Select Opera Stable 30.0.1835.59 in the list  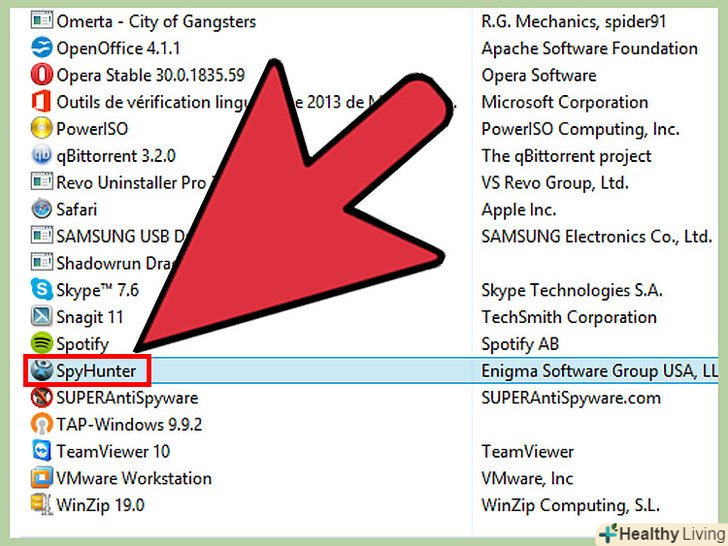click(150, 76)
